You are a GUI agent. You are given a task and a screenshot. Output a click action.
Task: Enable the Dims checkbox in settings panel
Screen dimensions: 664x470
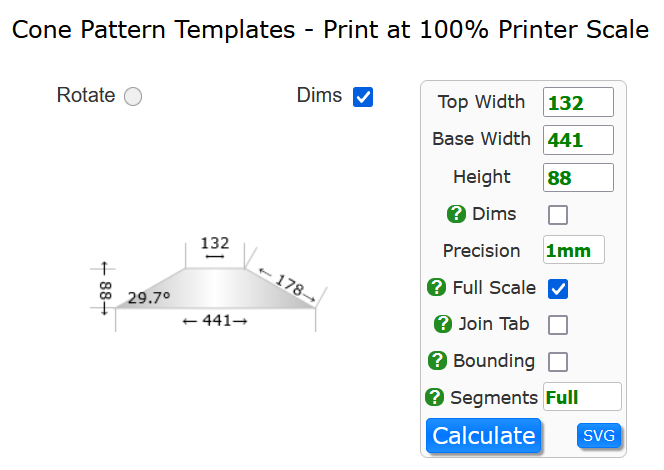(558, 215)
